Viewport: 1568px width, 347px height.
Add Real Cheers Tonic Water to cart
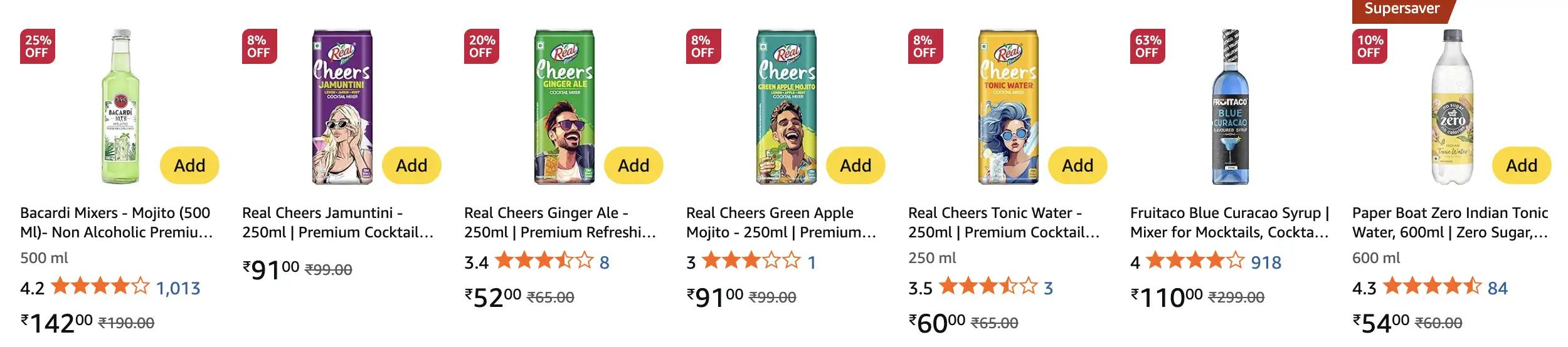tap(1078, 165)
